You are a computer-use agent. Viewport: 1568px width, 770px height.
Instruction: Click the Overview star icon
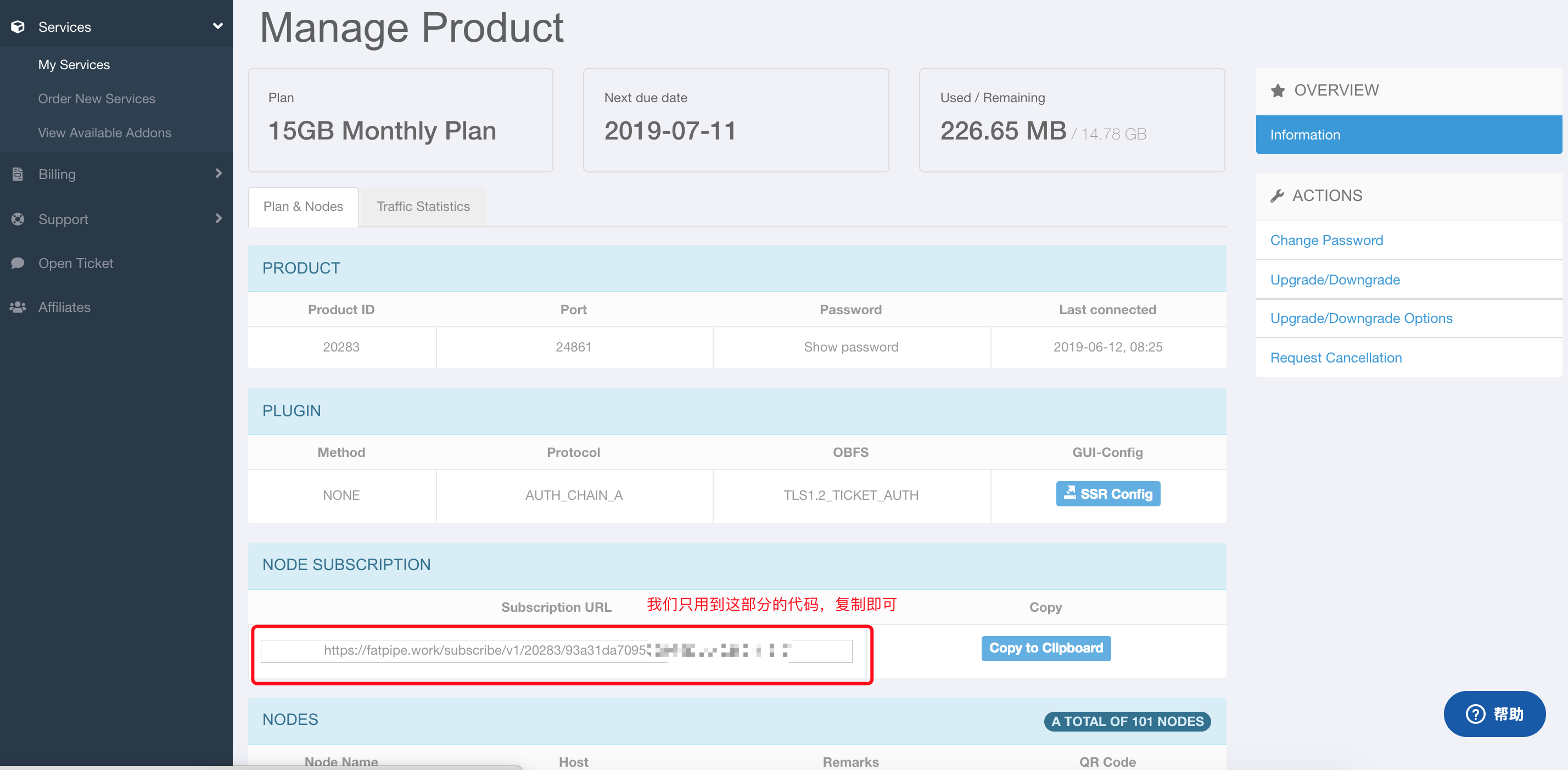[x=1278, y=91]
